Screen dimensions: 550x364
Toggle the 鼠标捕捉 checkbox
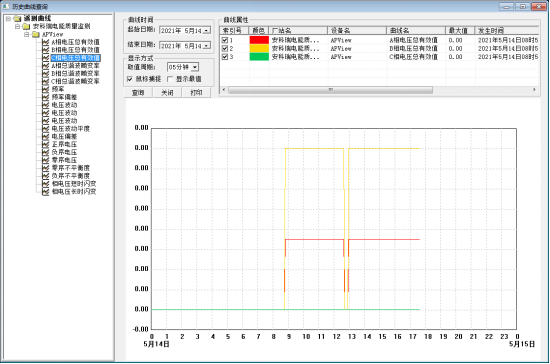[x=130, y=79]
